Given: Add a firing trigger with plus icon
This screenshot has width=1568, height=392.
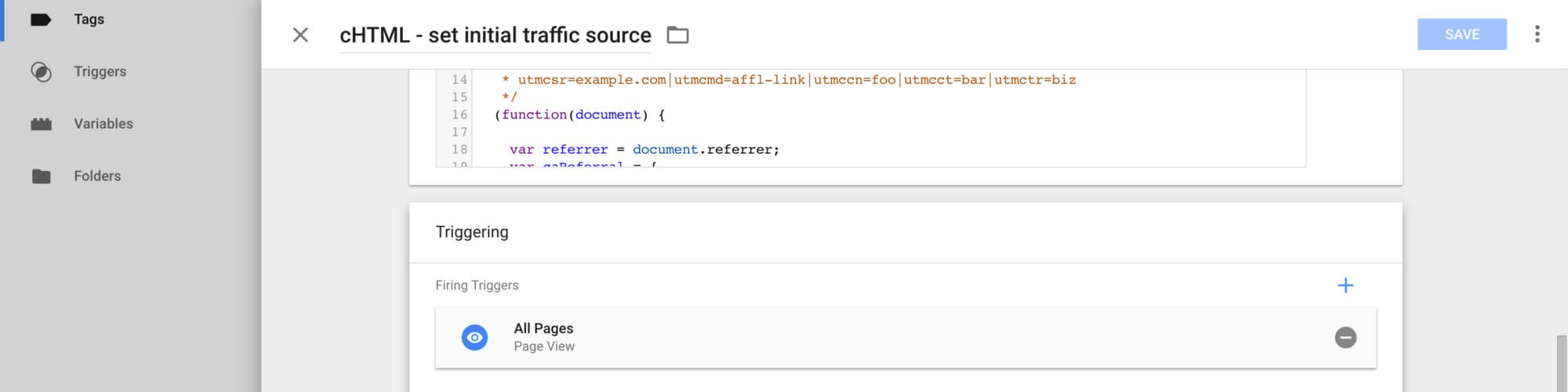Looking at the screenshot, I should (x=1345, y=285).
